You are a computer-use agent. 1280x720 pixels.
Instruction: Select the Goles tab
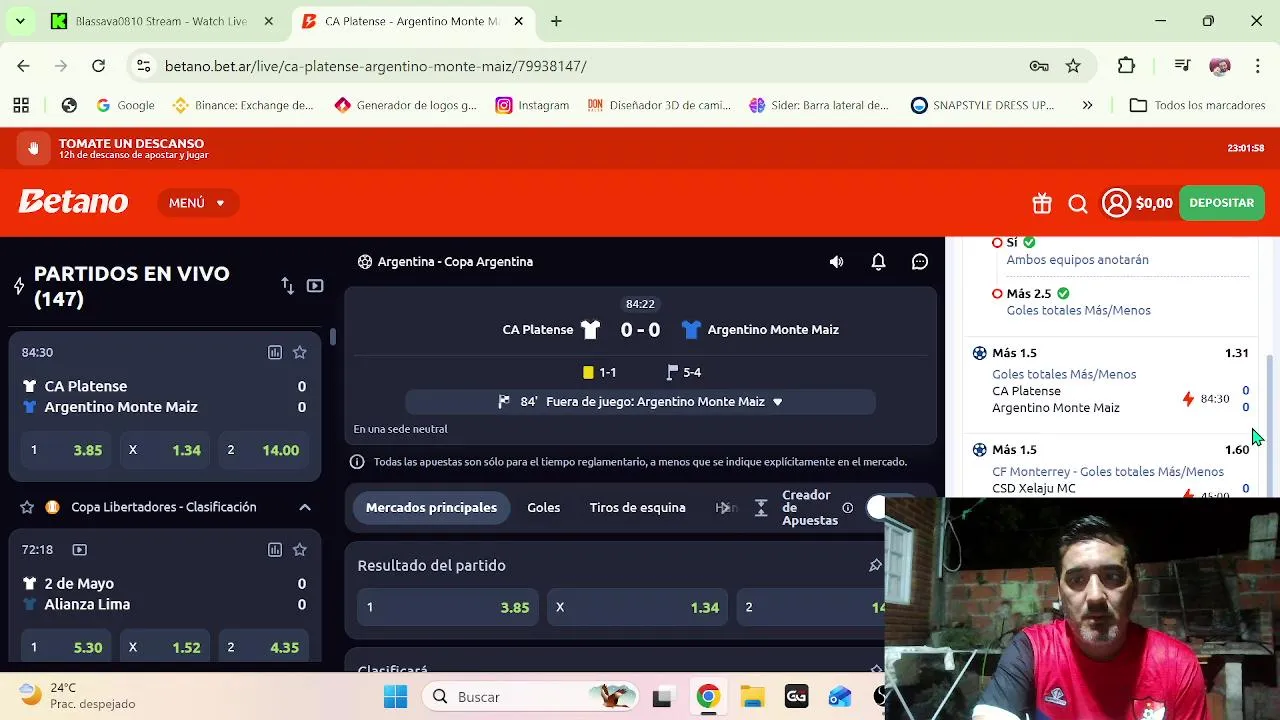click(x=544, y=508)
